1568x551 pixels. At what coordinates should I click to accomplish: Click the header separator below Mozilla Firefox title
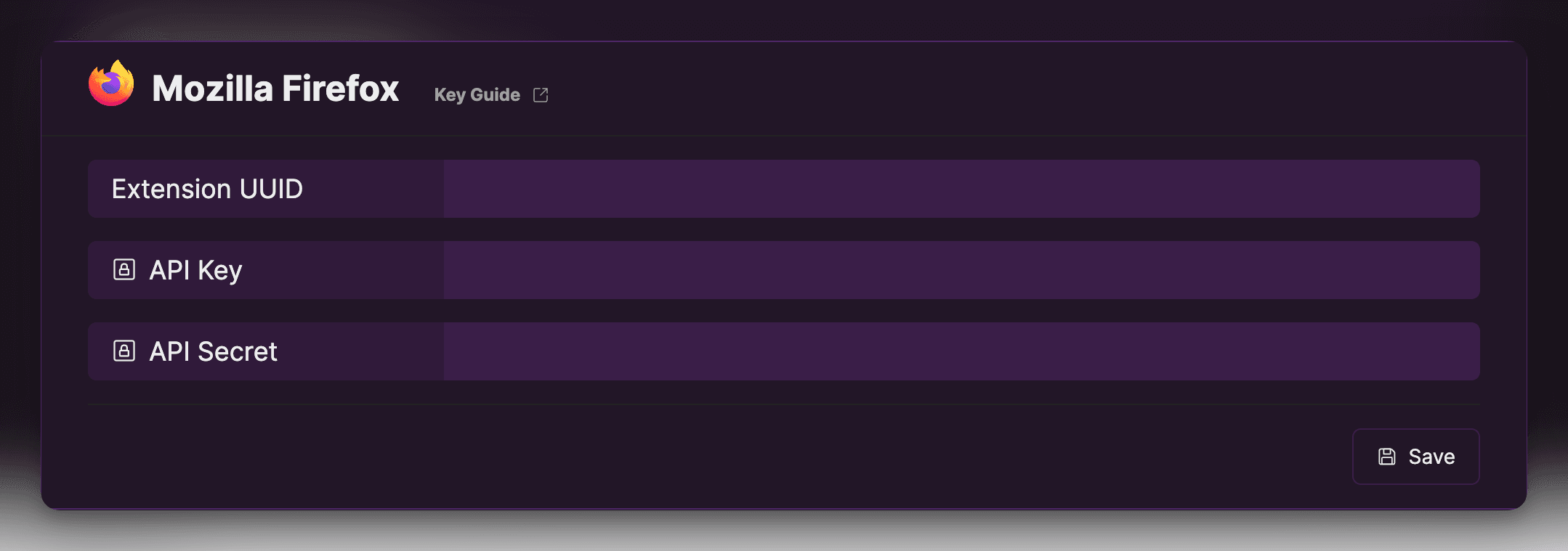(x=783, y=136)
